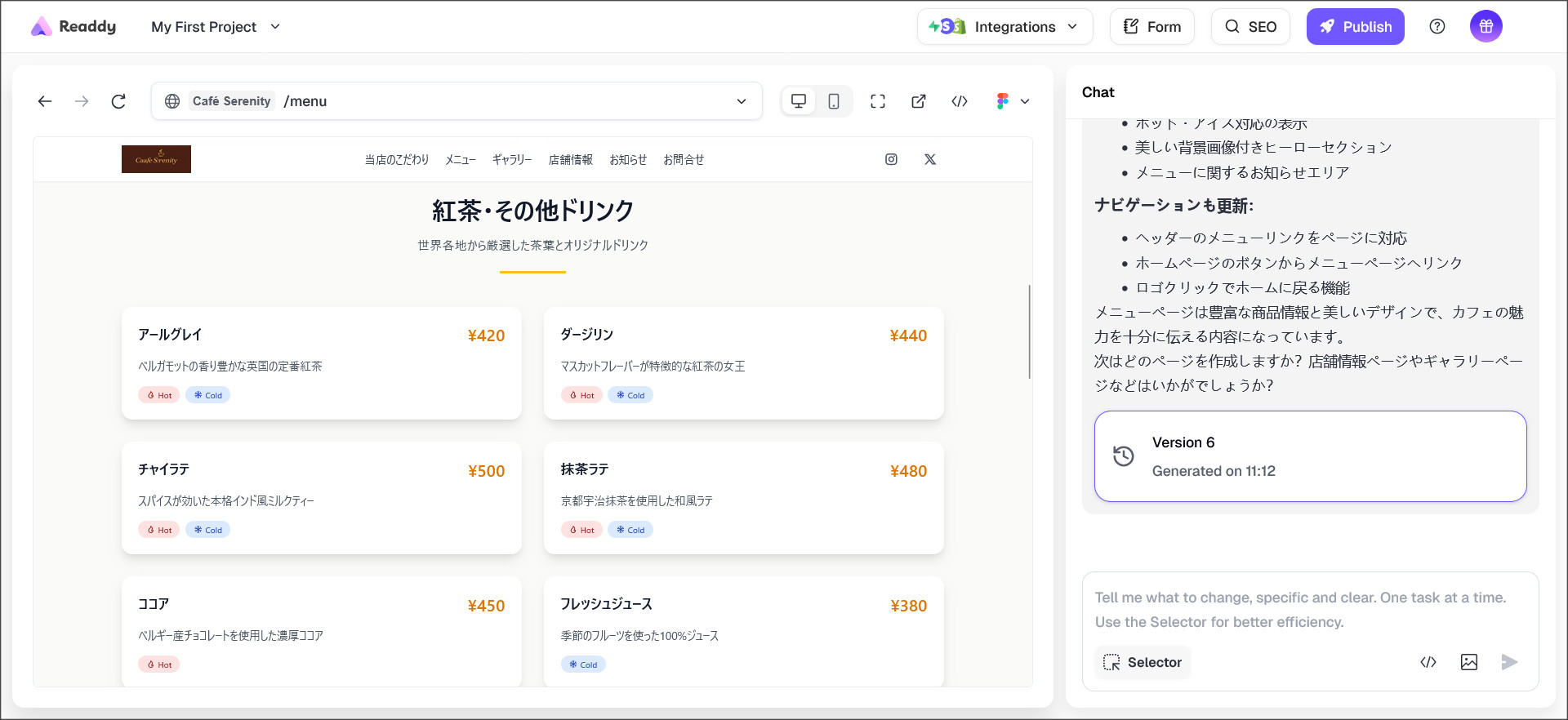Reload the preview page
Viewport: 1568px width, 720px height.
point(118,101)
